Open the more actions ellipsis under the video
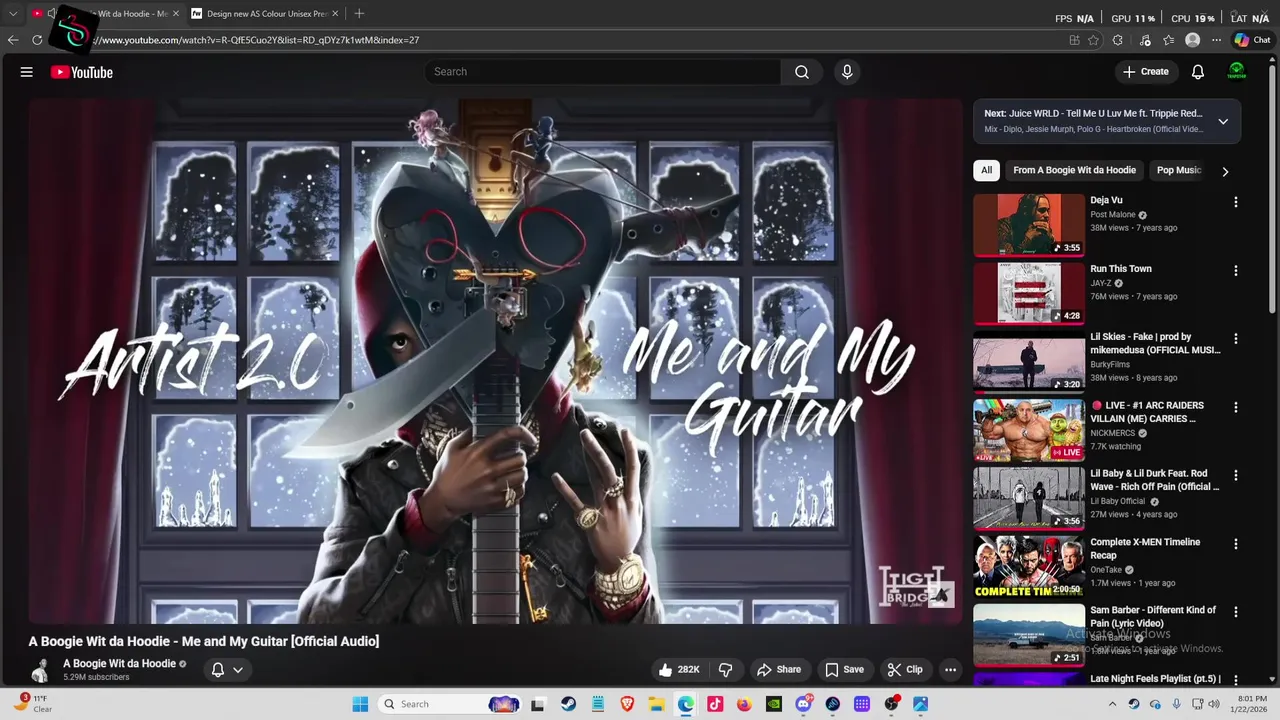 click(951, 669)
